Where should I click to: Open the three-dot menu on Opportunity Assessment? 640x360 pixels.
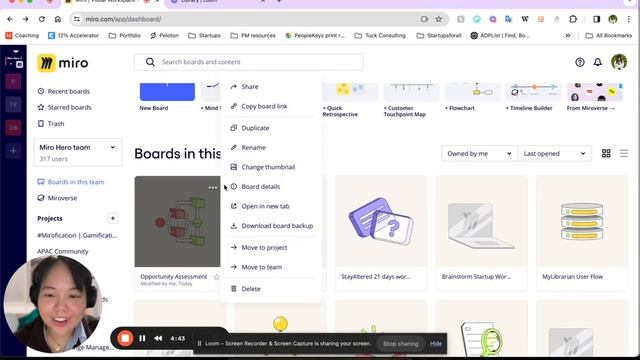point(213,187)
